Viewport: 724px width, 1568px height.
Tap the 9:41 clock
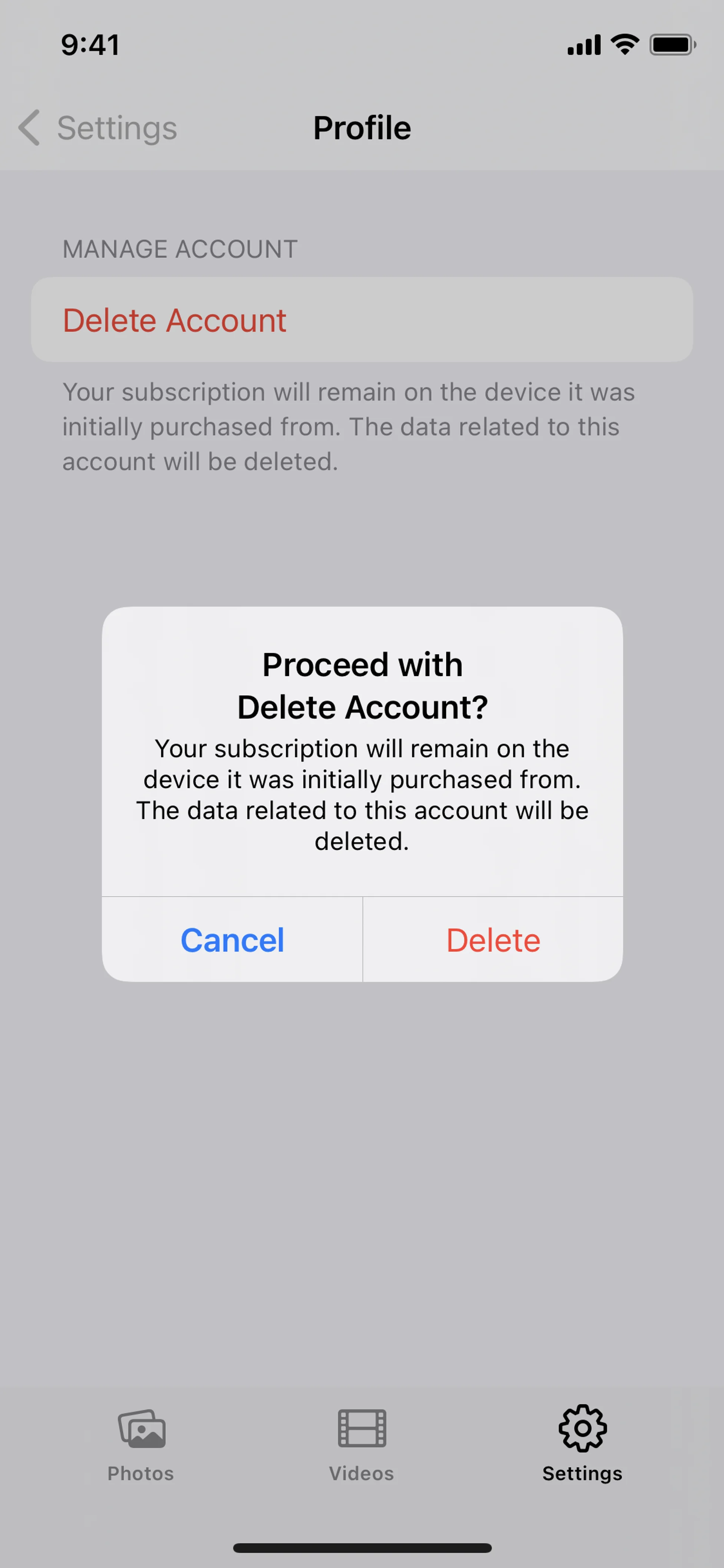90,45
